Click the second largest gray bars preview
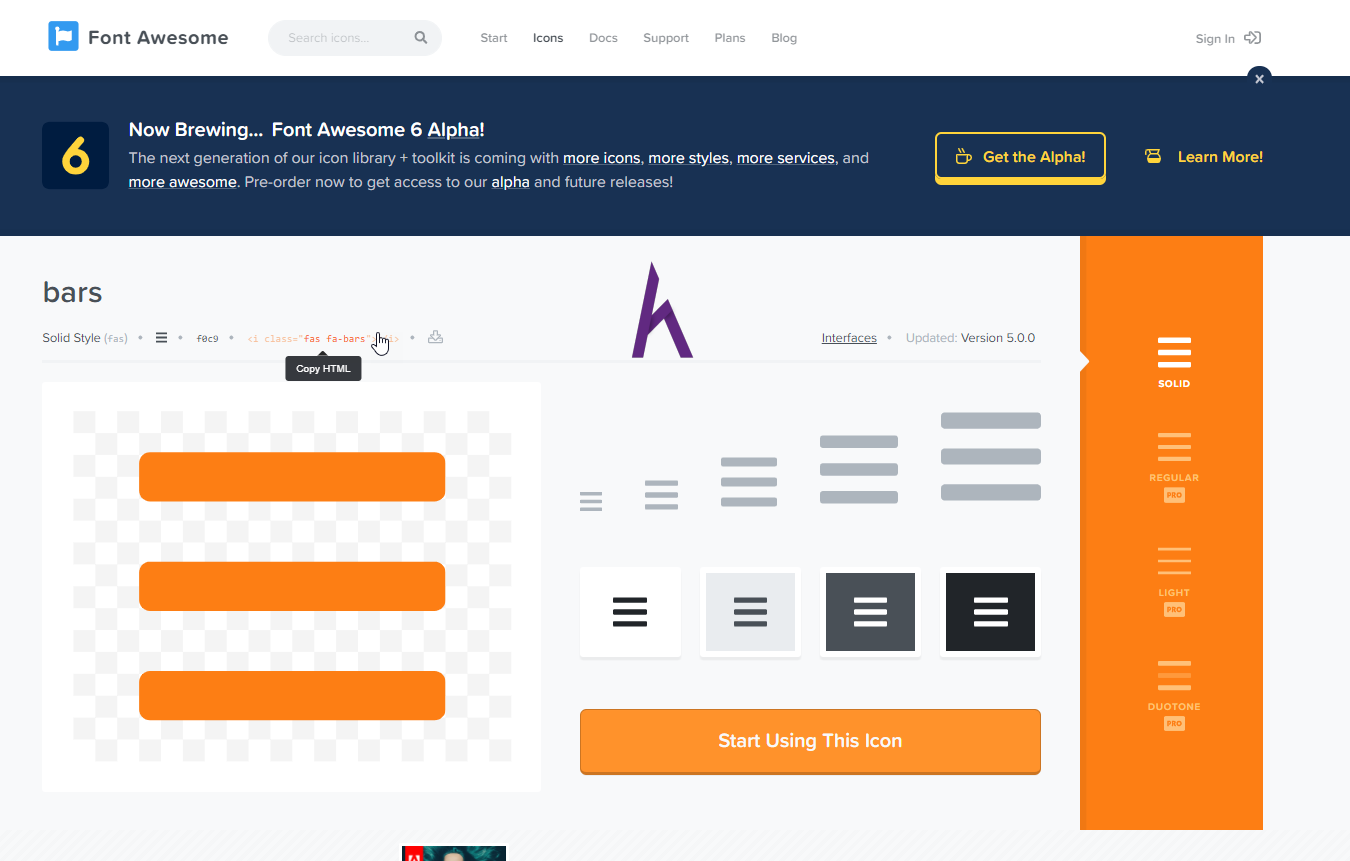This screenshot has height=861, width=1350. 859,469
